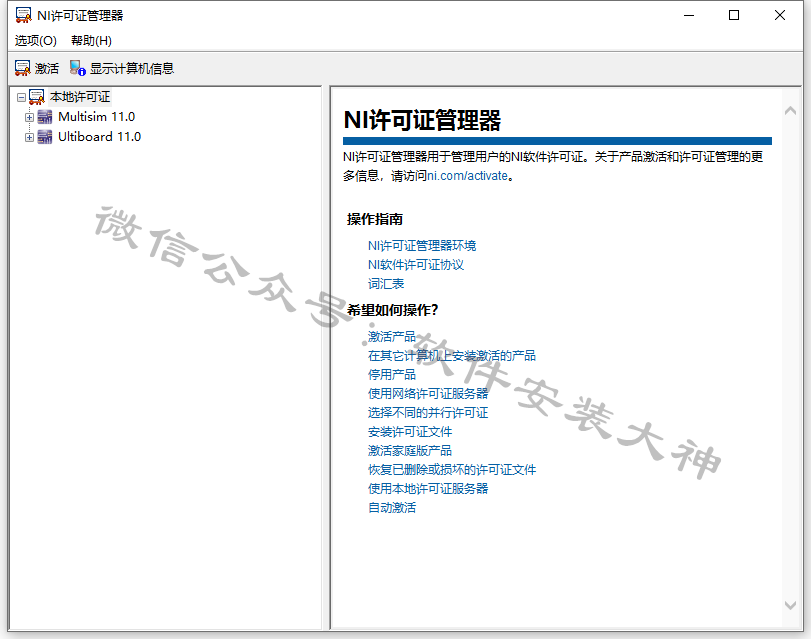The height and width of the screenshot is (639, 811).
Task: Click the 显示计算机信息 computer icon
Action: [78, 68]
